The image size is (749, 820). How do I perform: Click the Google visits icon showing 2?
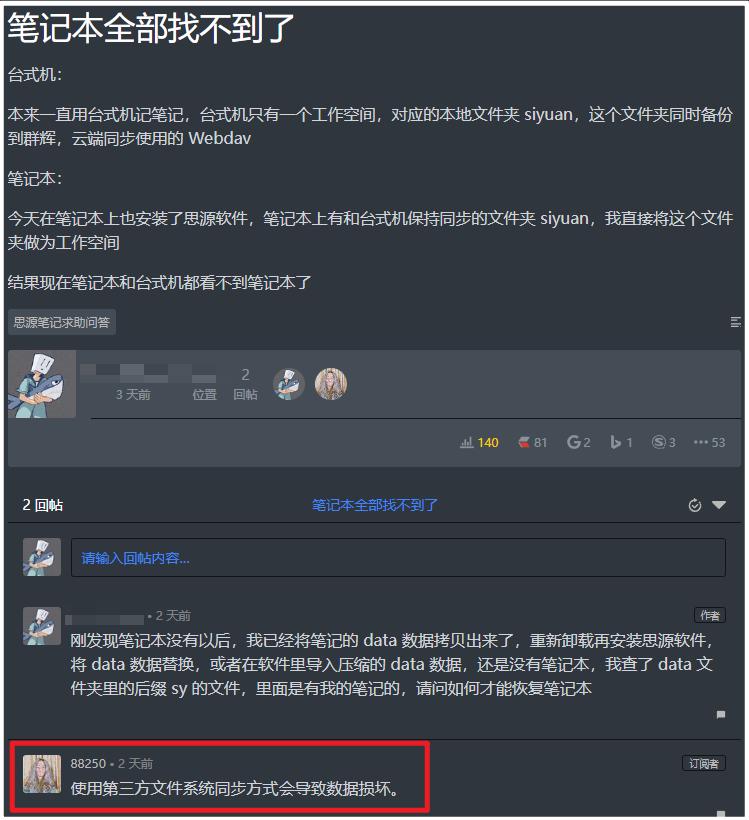pyautogui.click(x=573, y=442)
